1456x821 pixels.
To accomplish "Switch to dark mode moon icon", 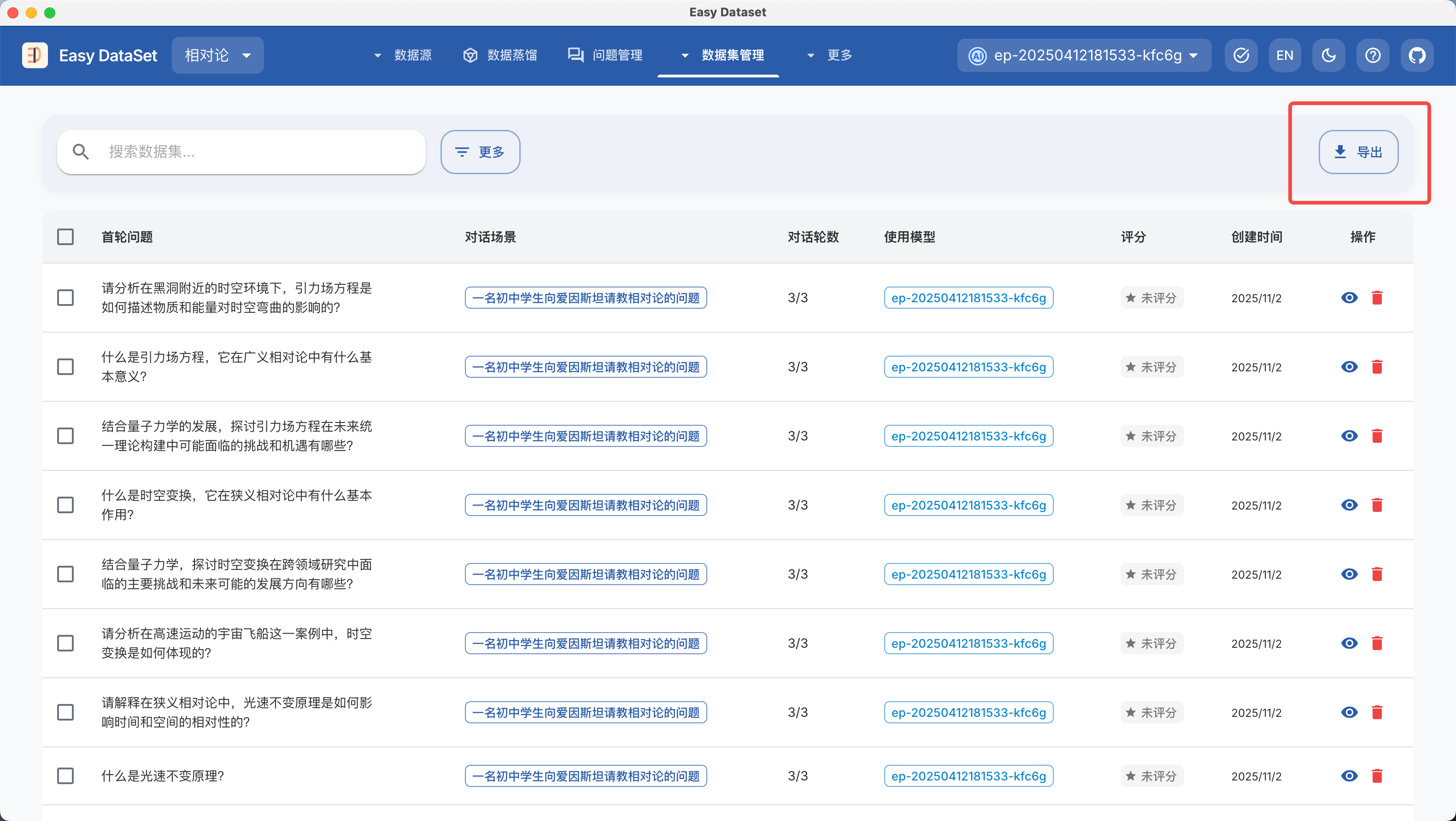I will (x=1328, y=55).
